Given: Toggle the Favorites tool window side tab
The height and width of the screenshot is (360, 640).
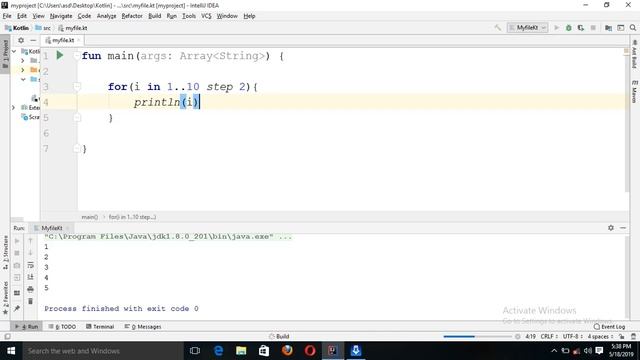Looking at the screenshot, I should (5, 298).
